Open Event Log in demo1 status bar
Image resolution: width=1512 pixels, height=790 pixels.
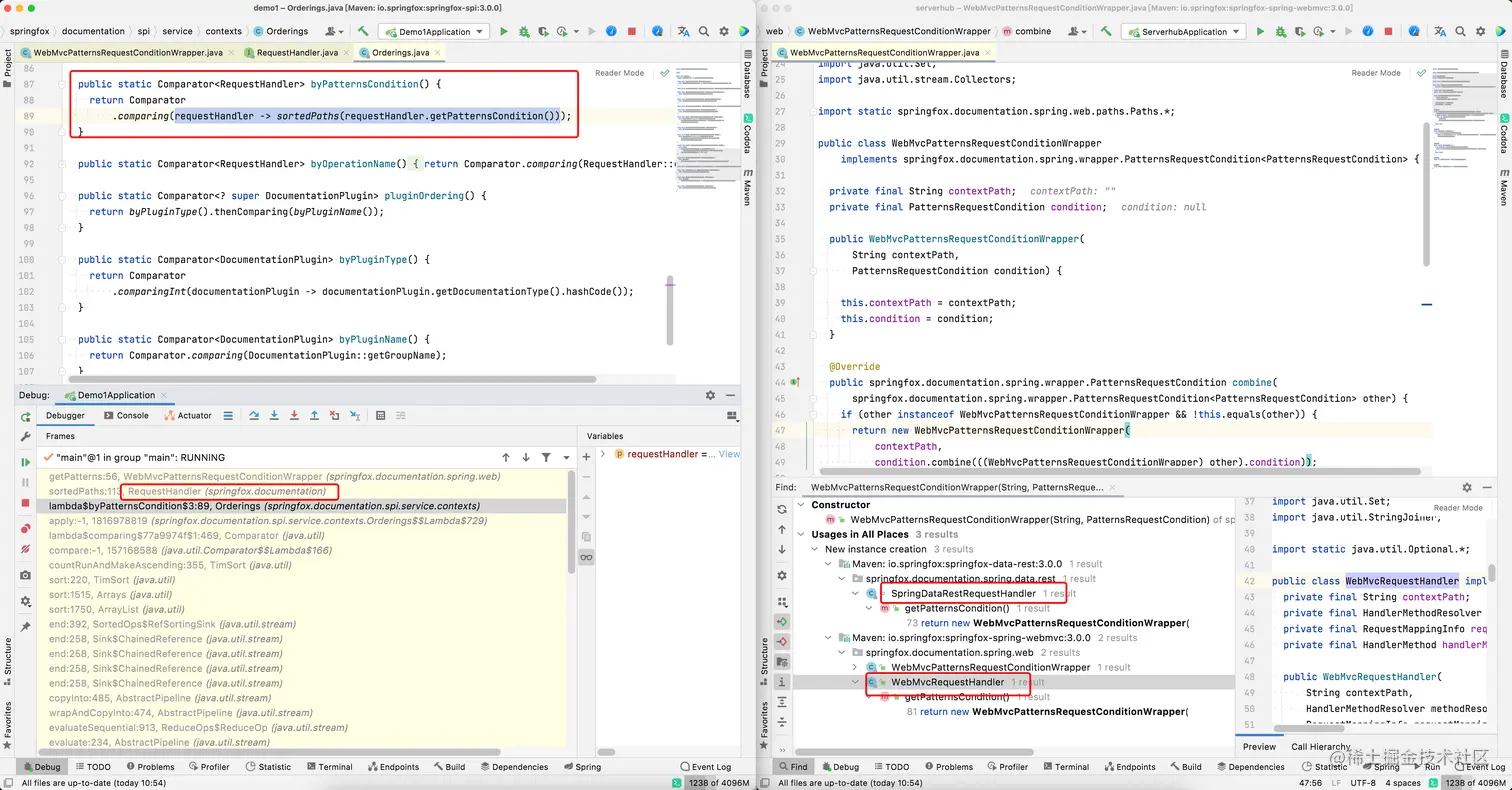point(705,767)
